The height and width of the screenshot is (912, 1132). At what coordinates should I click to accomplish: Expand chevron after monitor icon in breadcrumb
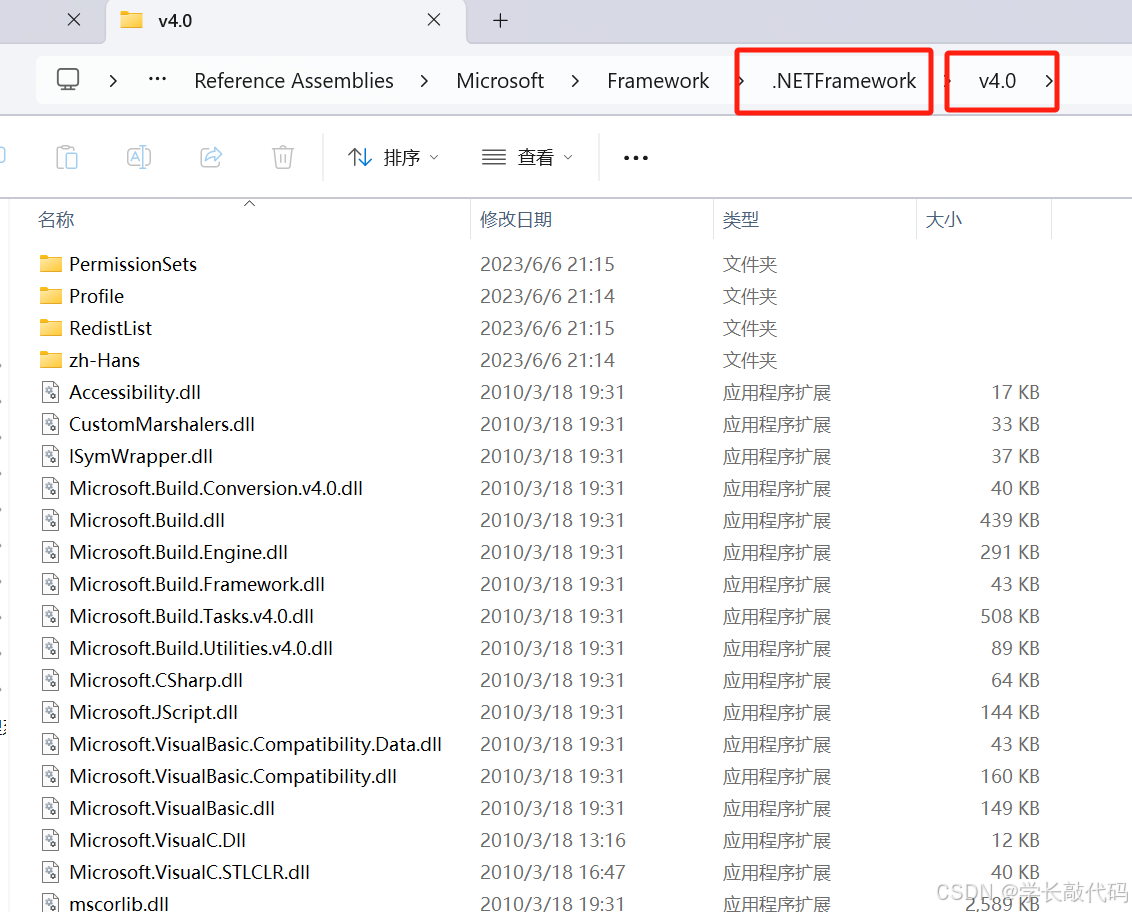coord(113,80)
